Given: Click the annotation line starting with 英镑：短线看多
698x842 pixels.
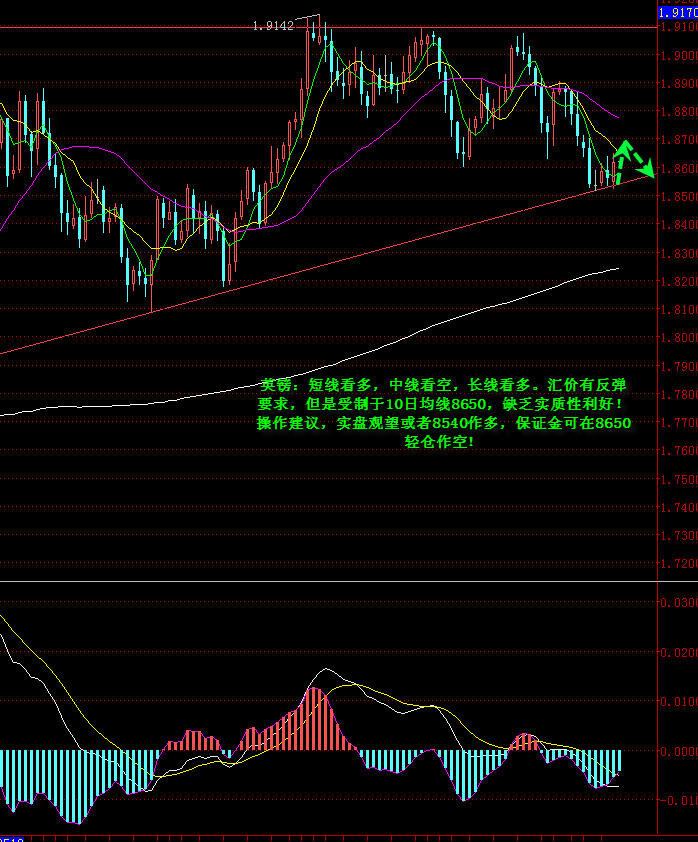Looking at the screenshot, I should [443, 385].
